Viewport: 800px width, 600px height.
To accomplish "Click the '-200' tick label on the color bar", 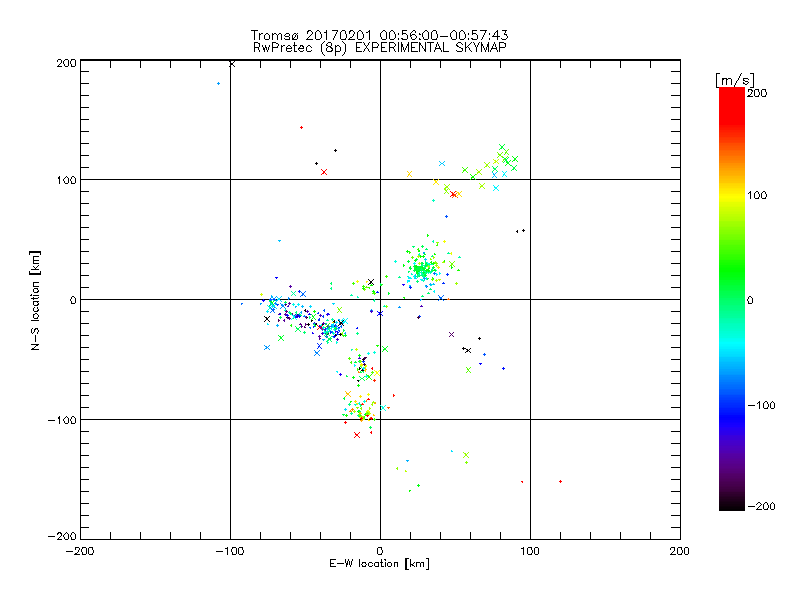I will [761, 507].
